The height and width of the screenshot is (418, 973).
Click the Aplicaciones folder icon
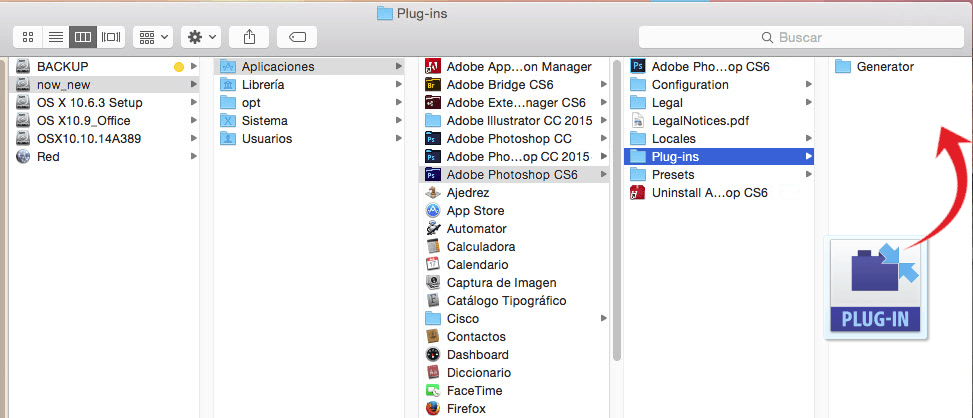pos(228,66)
